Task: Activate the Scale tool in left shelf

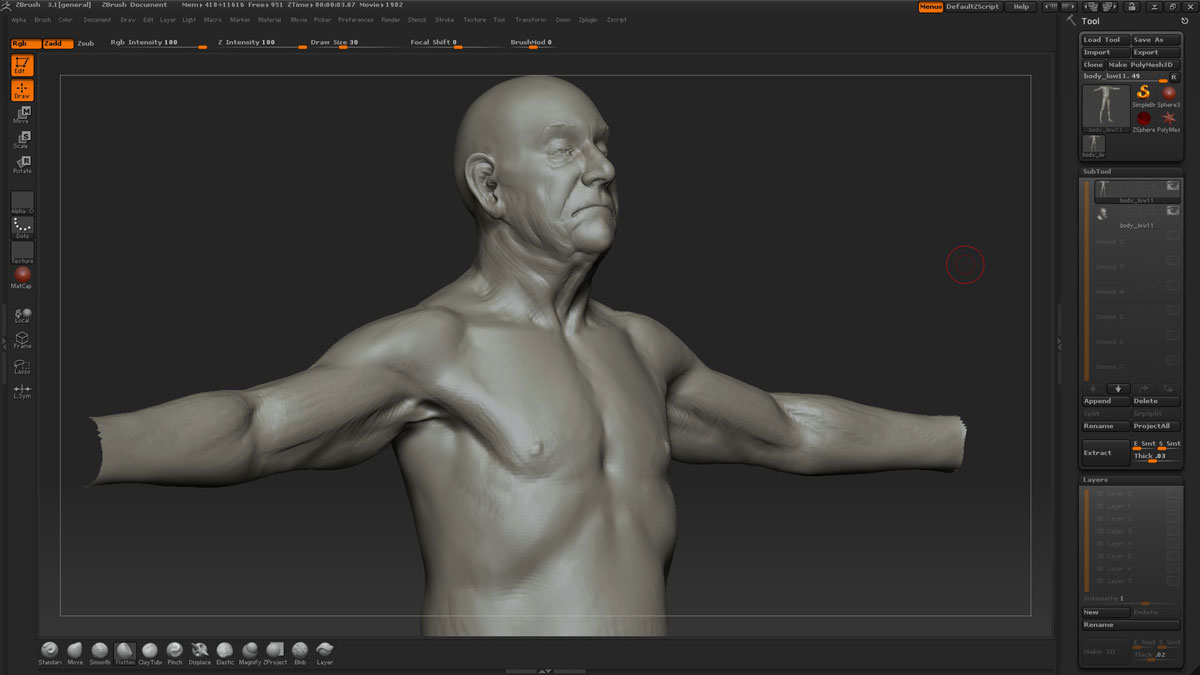Action: point(22,140)
